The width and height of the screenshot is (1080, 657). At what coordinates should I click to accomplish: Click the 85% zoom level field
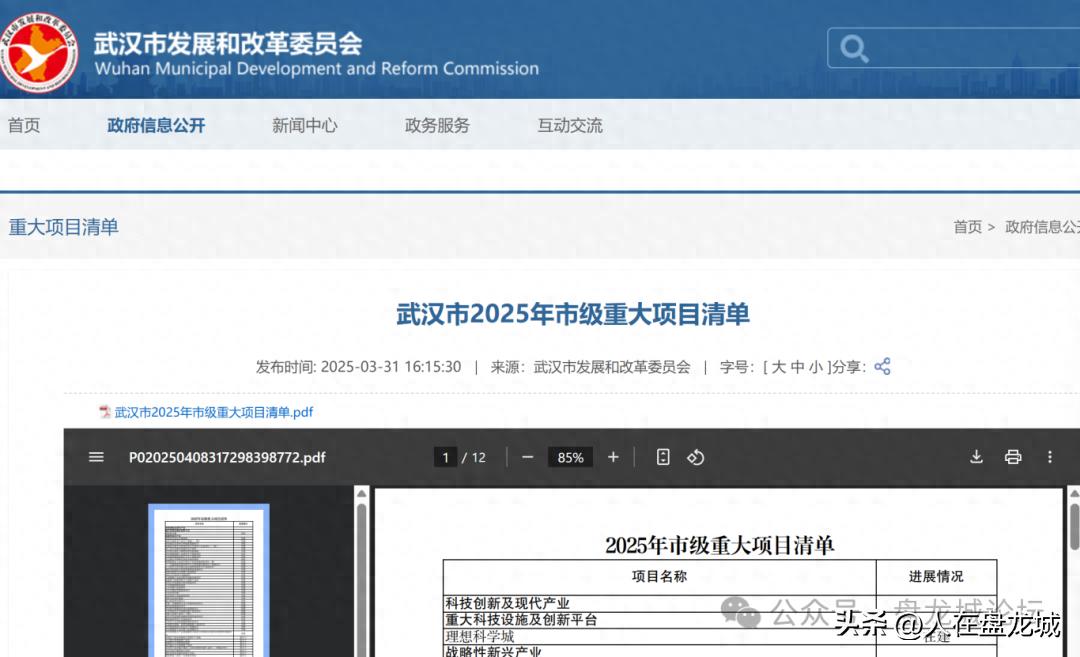(570, 457)
